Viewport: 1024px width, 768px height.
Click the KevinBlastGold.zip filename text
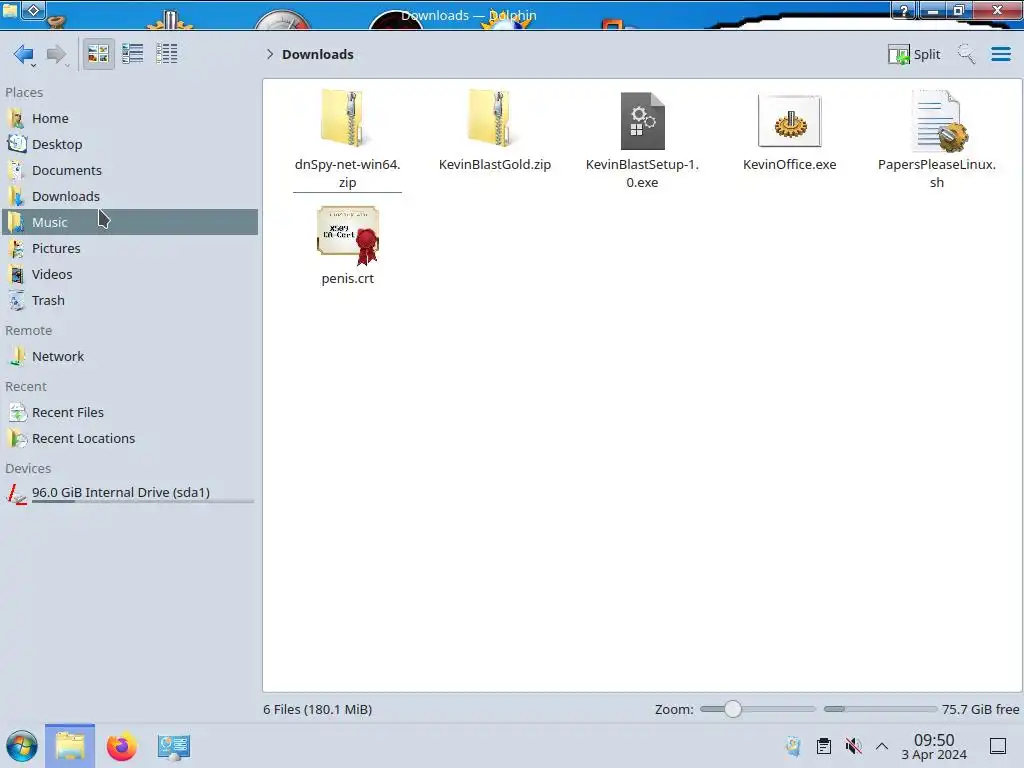pos(495,165)
